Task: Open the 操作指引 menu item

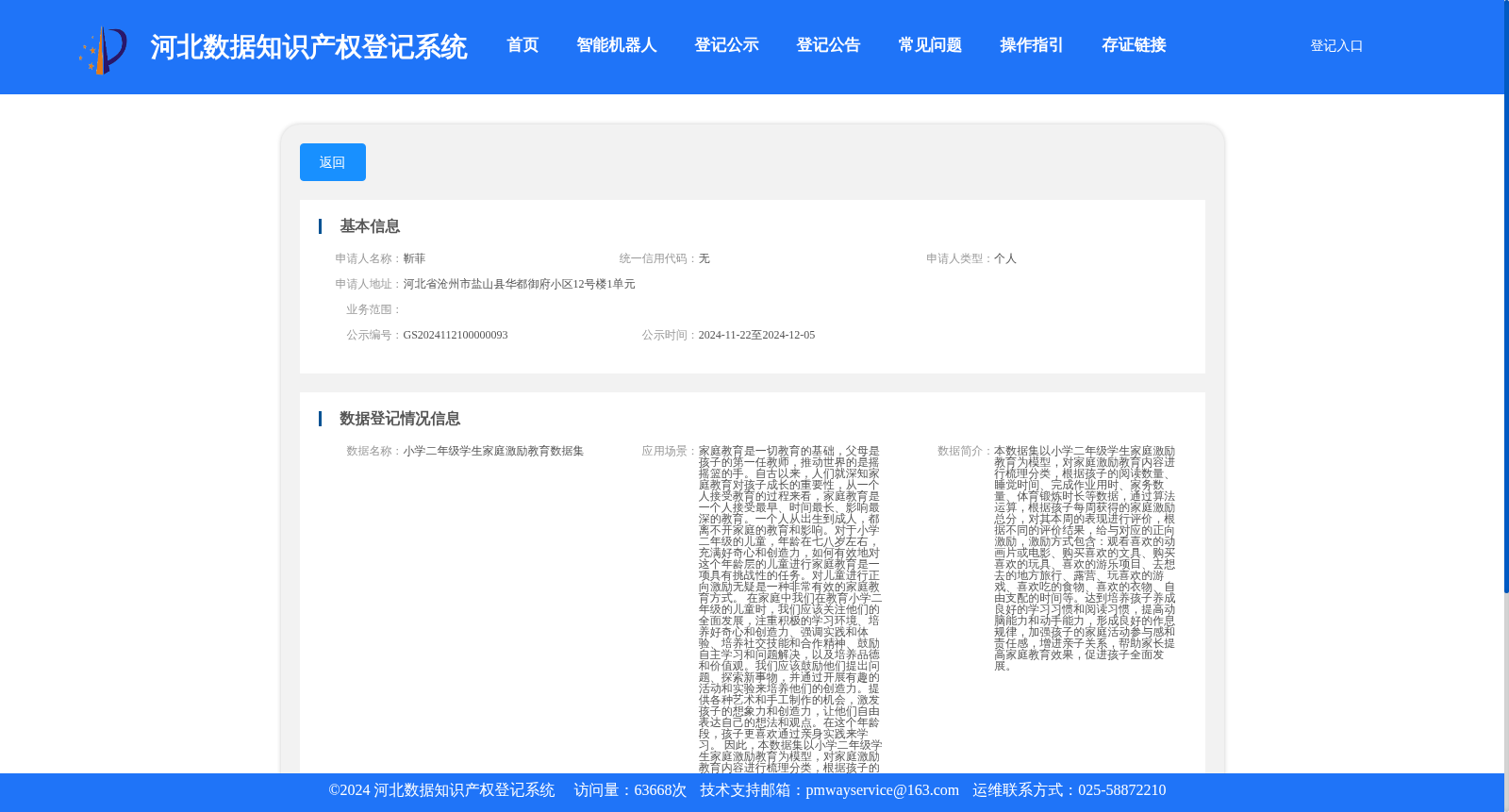Action: (1033, 45)
